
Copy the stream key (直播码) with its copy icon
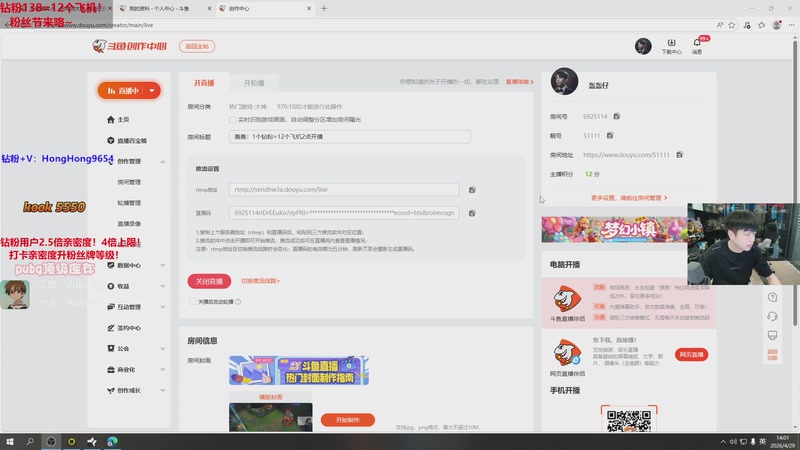pyautogui.click(x=472, y=213)
